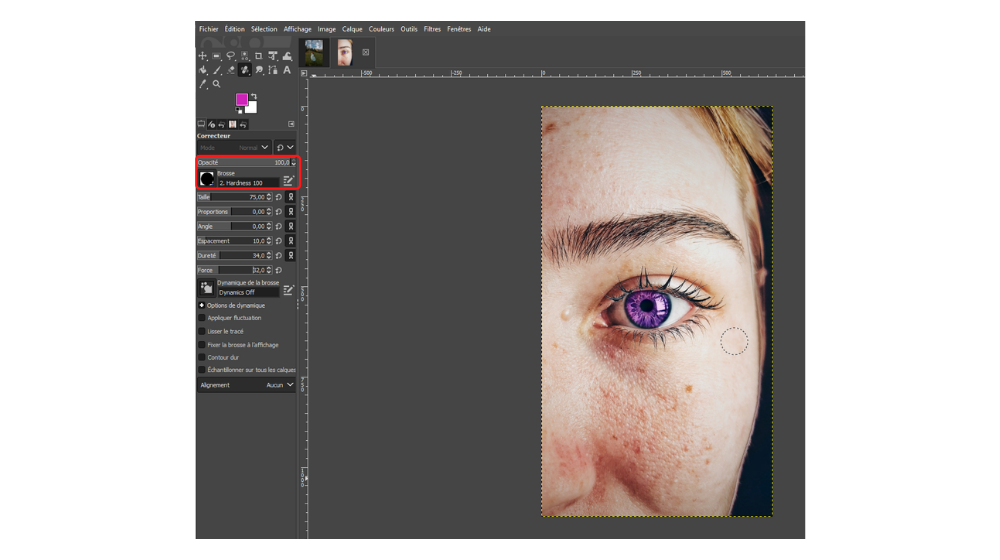
Task: Switch to the landscape image thumbnail tab
Action: (x=313, y=52)
